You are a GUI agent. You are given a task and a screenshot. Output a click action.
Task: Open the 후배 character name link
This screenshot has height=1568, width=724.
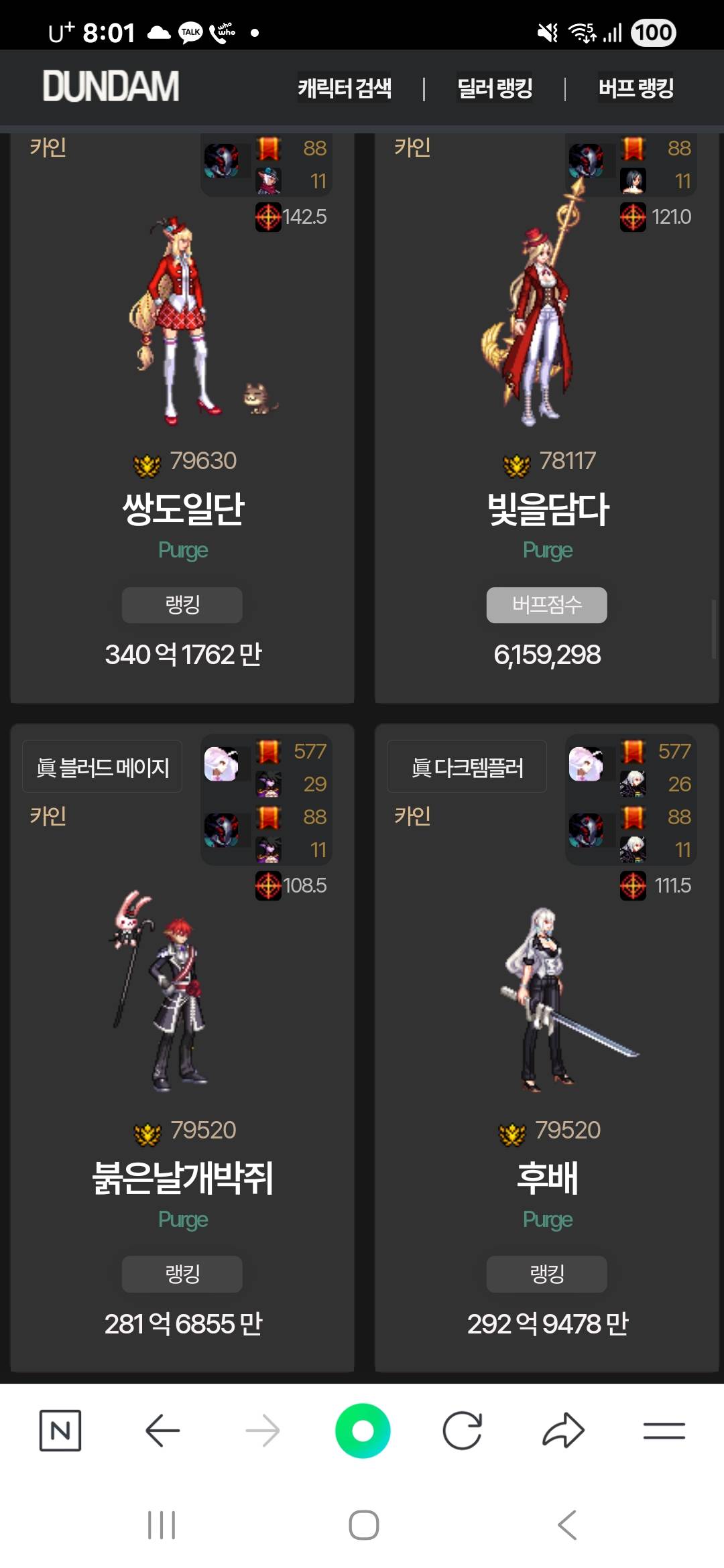click(x=547, y=1177)
